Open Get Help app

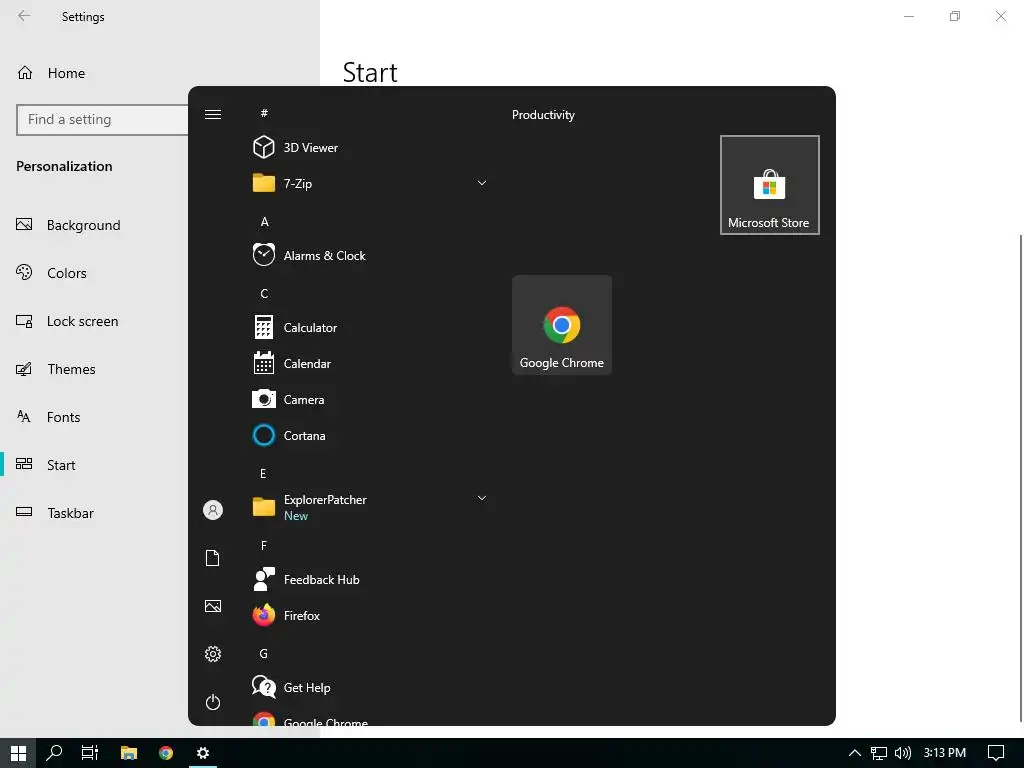point(370,687)
